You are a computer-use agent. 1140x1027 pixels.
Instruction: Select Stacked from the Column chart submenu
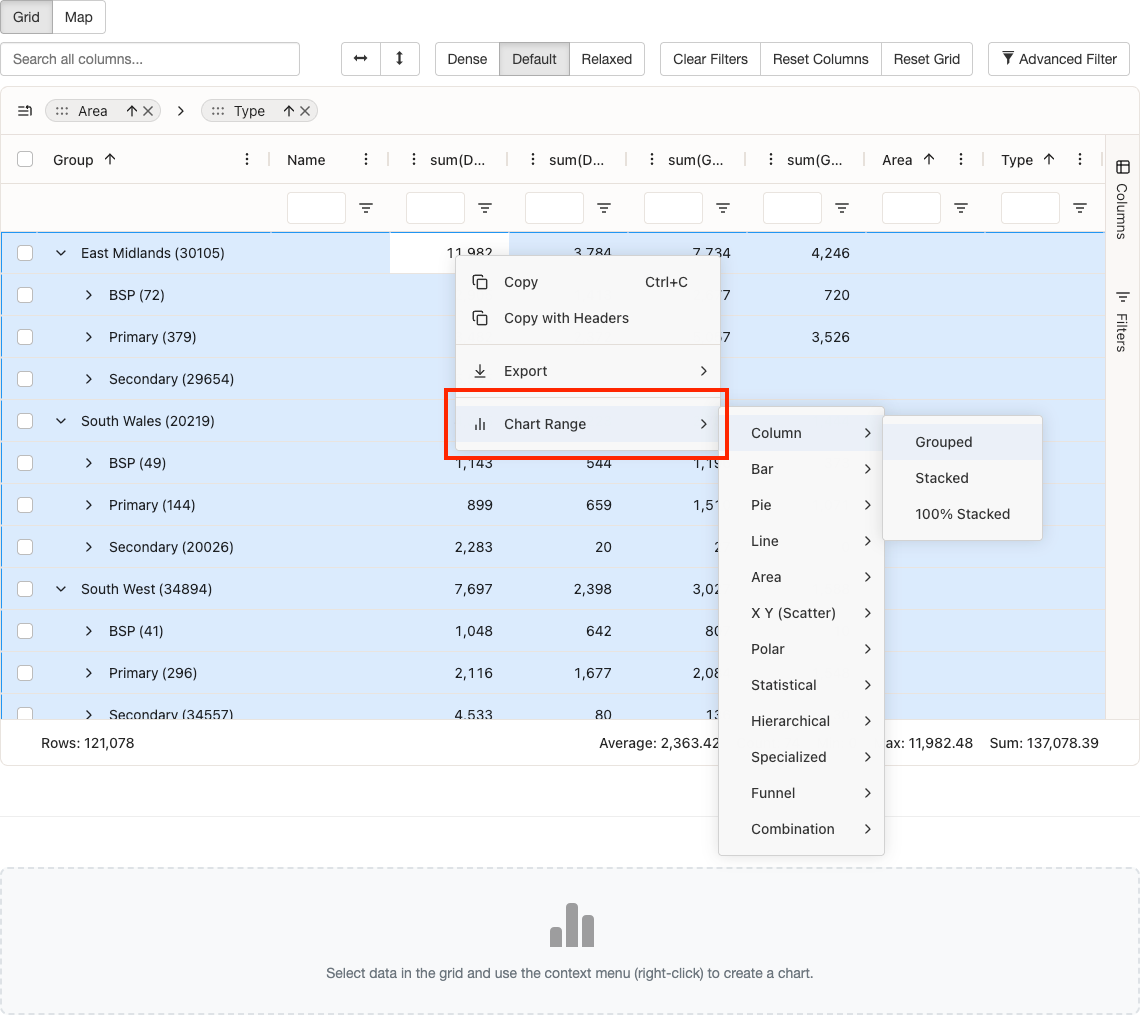coord(940,478)
